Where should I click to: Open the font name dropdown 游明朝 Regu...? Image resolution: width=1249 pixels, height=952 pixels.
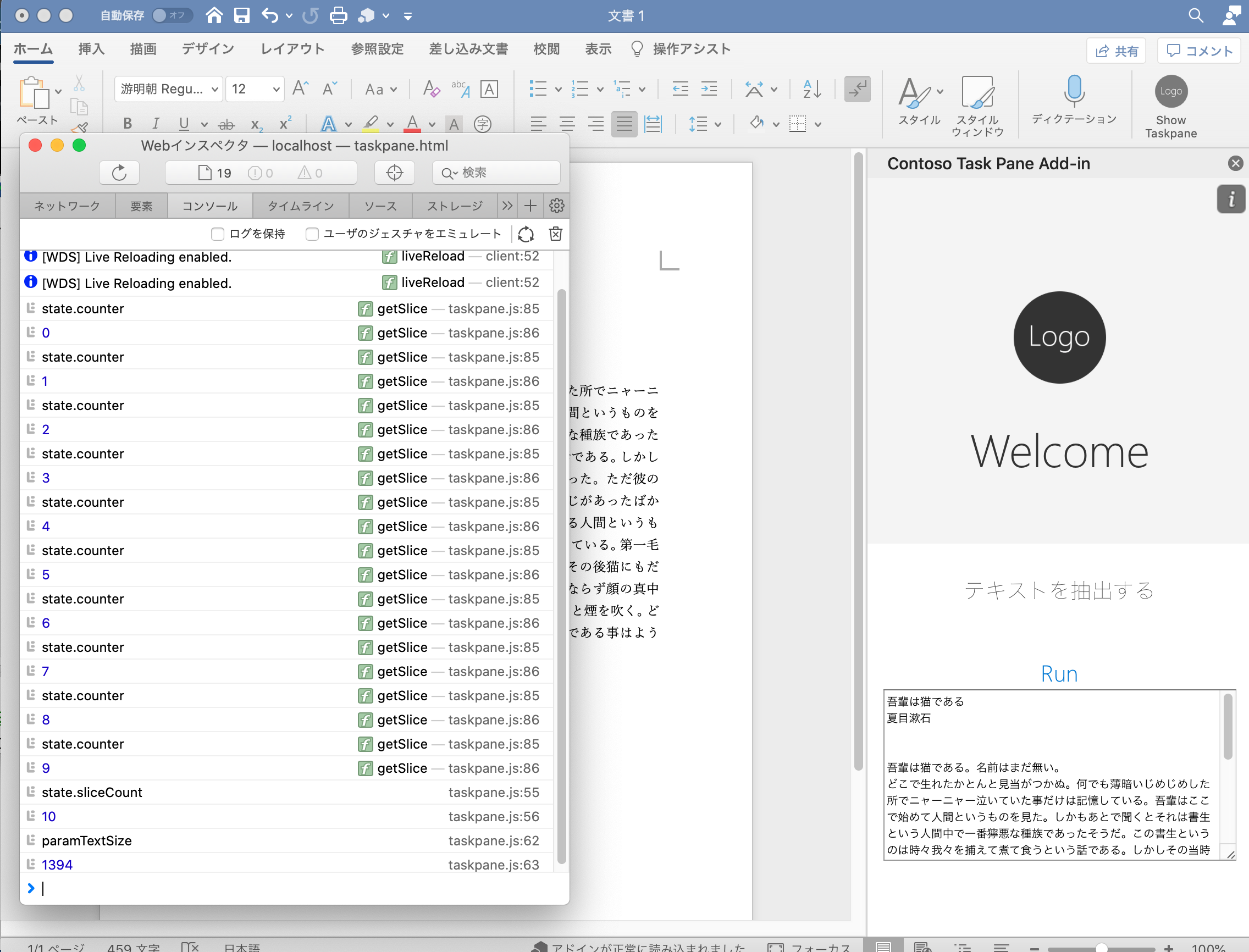(x=168, y=89)
